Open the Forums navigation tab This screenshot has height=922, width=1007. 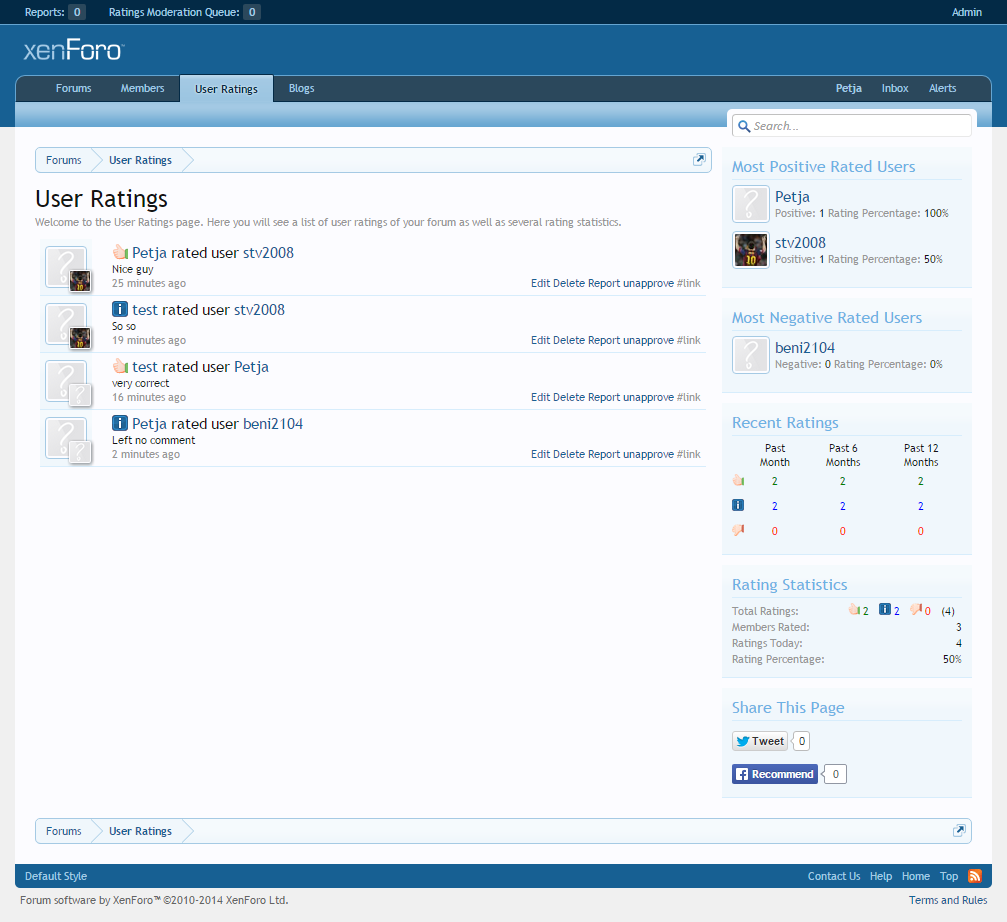(x=73, y=89)
